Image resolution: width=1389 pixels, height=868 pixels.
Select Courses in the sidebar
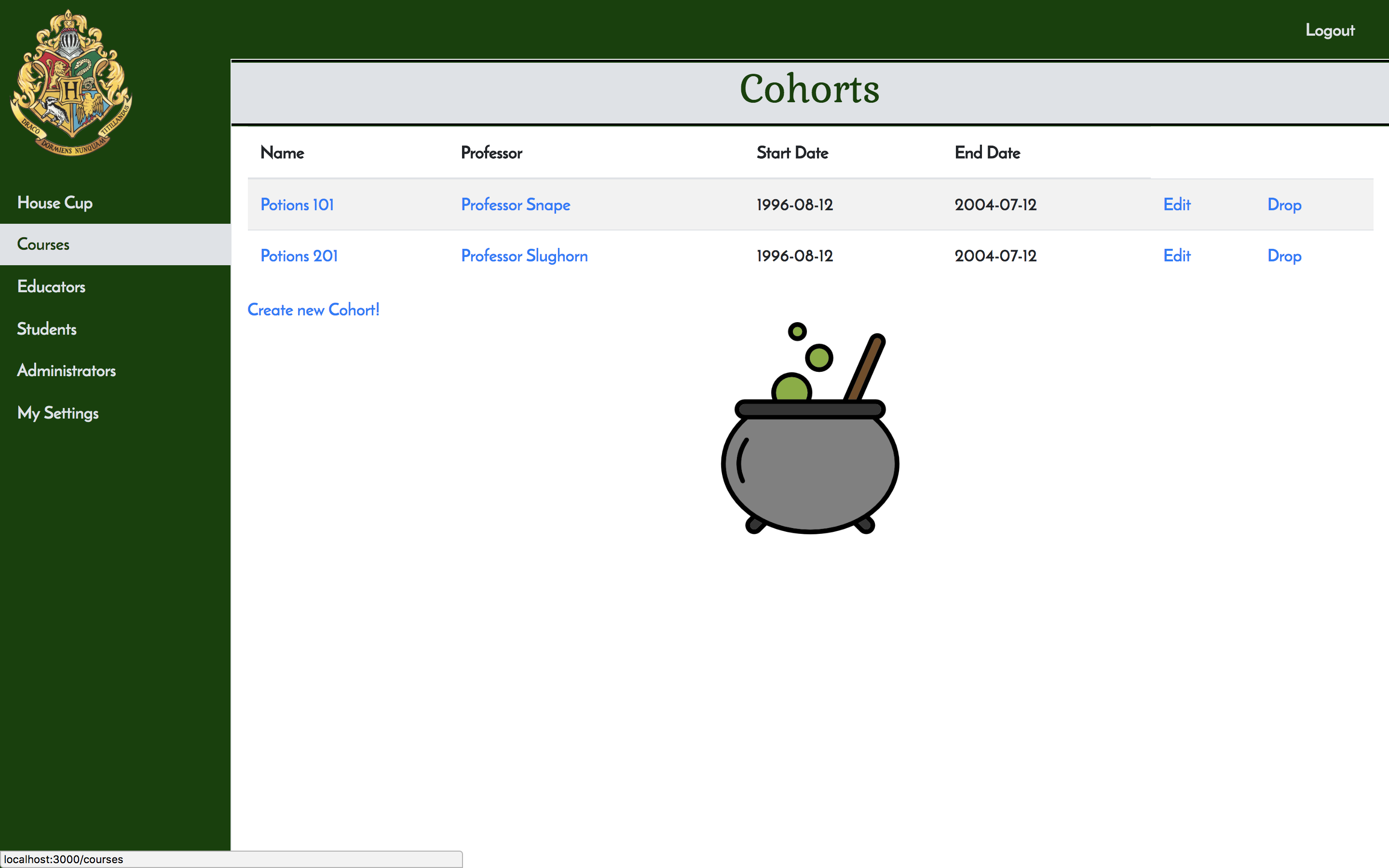click(x=43, y=244)
